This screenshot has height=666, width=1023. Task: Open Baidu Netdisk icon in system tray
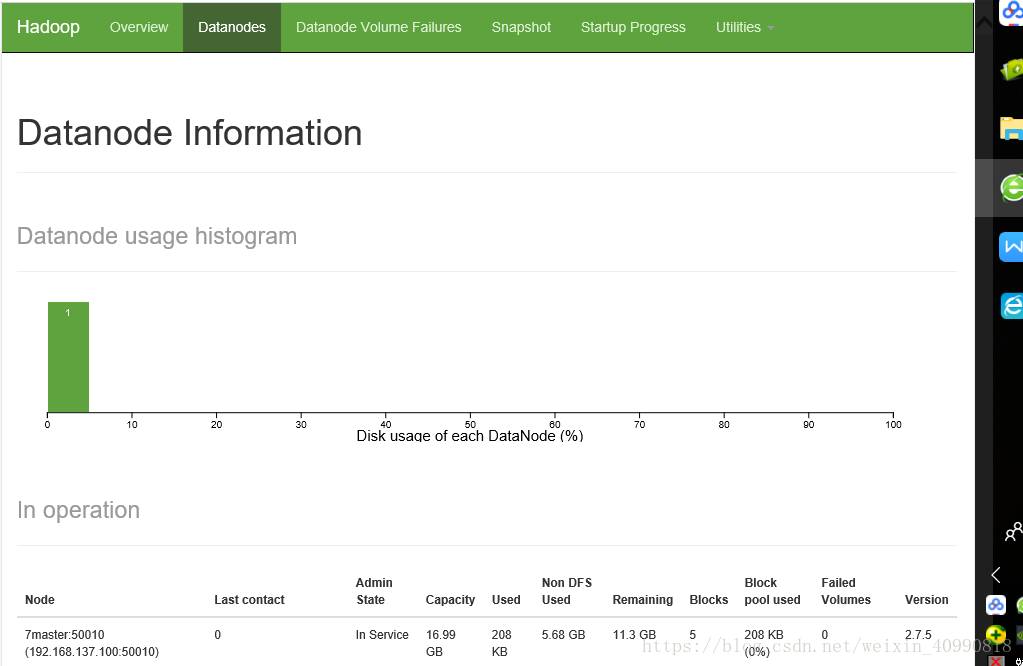click(x=996, y=605)
